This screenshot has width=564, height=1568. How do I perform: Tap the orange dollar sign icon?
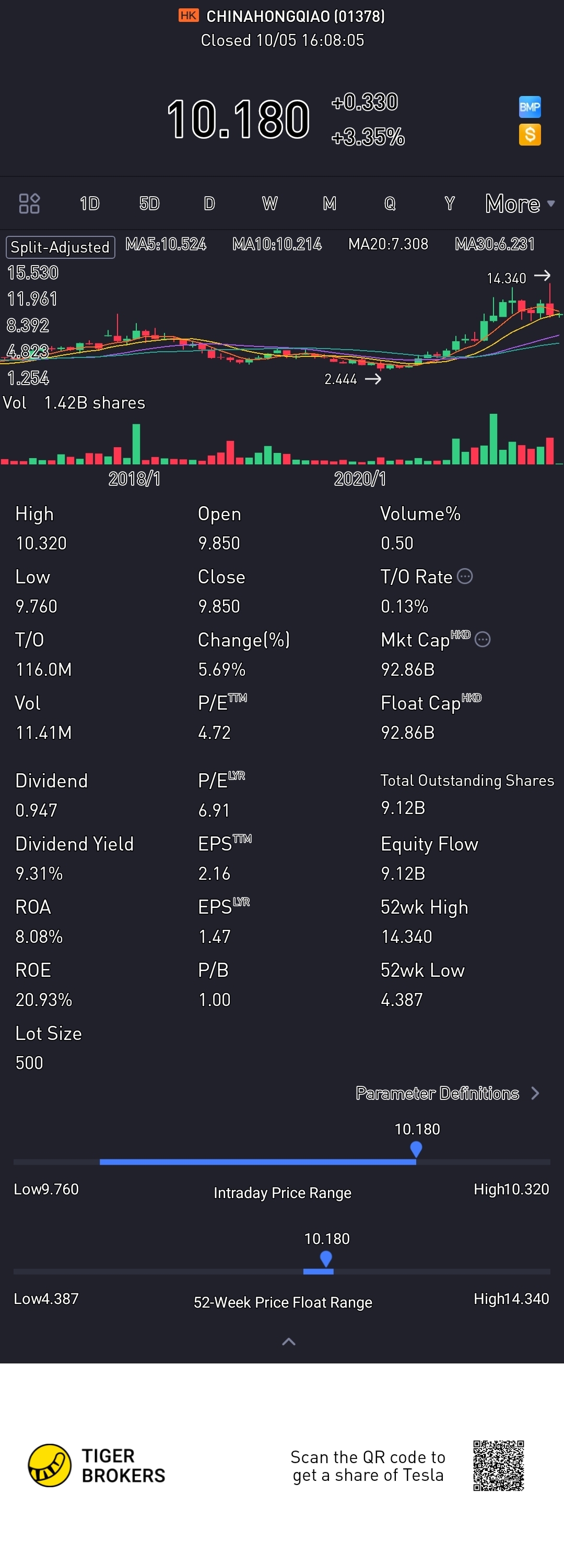click(x=530, y=135)
